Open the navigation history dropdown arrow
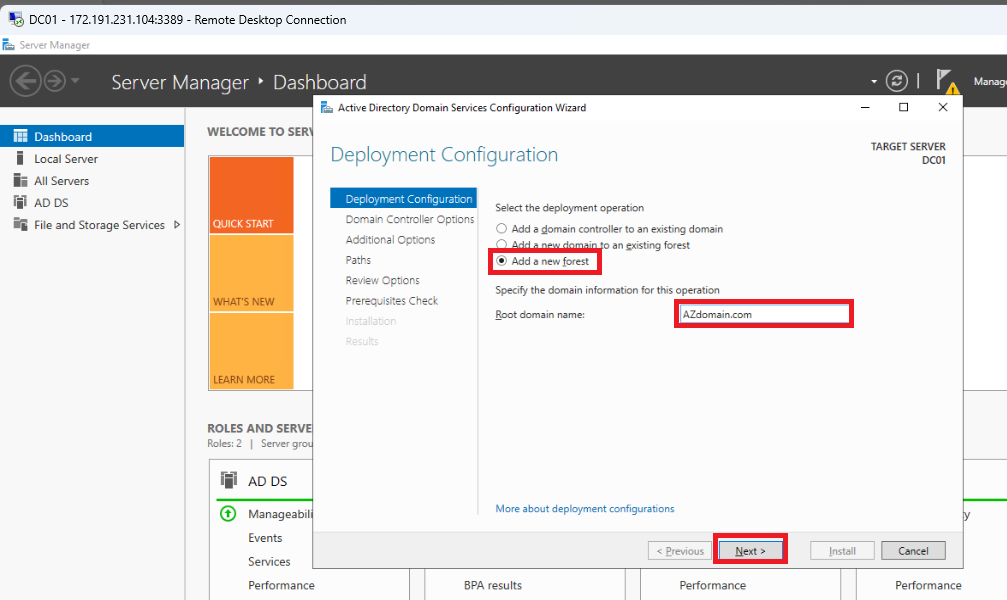 75,81
